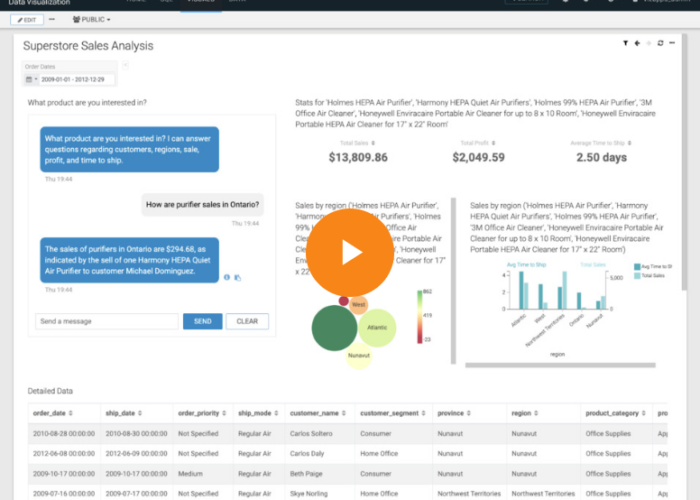
Task: Sort the table by ship_date
Action: pos(140,413)
